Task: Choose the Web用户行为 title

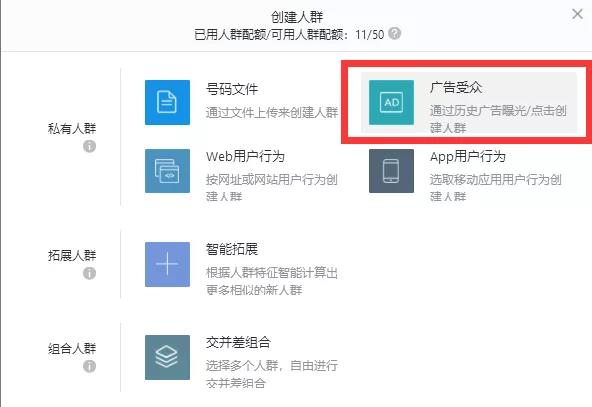Action: tap(245, 156)
